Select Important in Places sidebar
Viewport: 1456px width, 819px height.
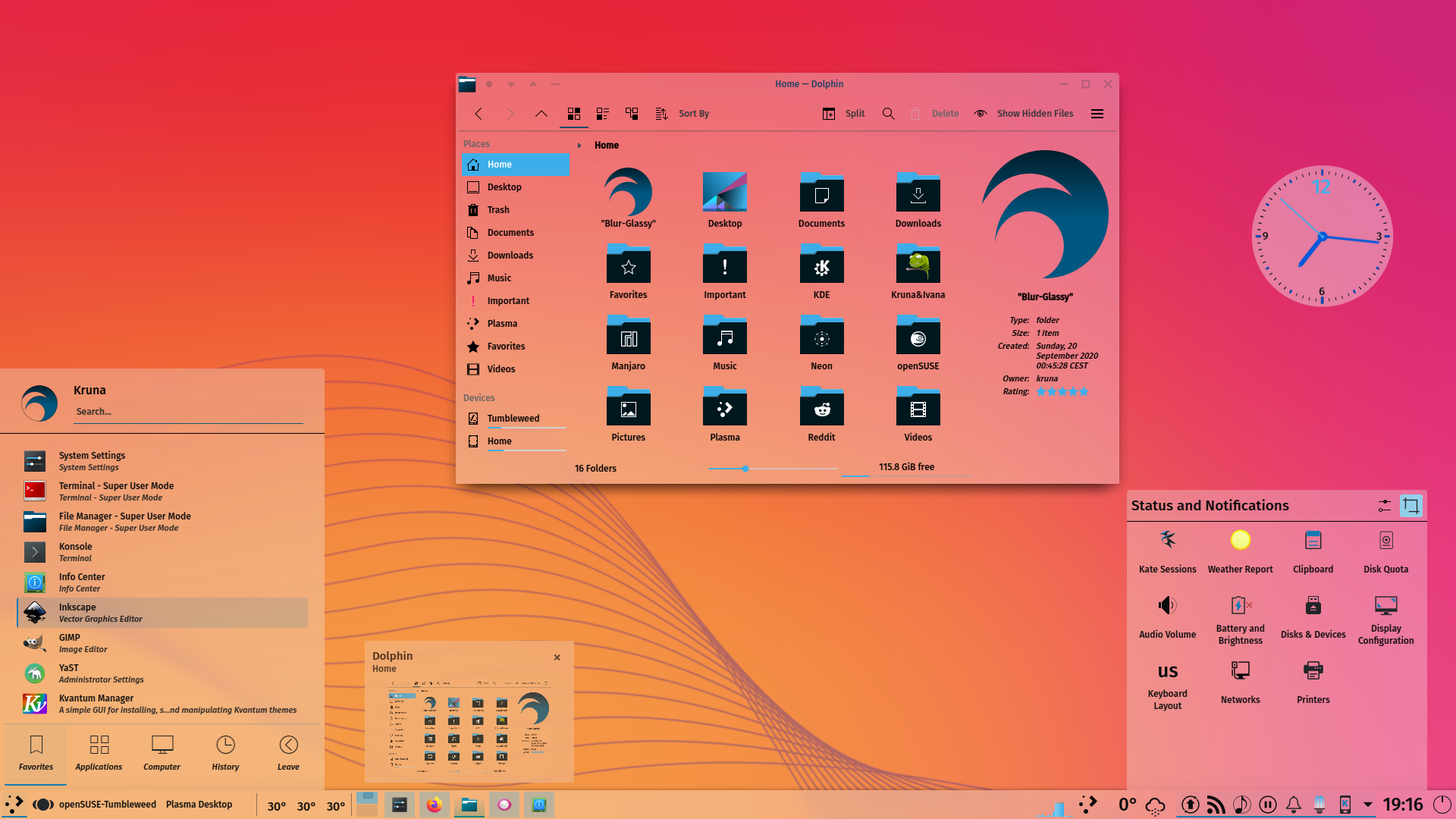(516, 301)
